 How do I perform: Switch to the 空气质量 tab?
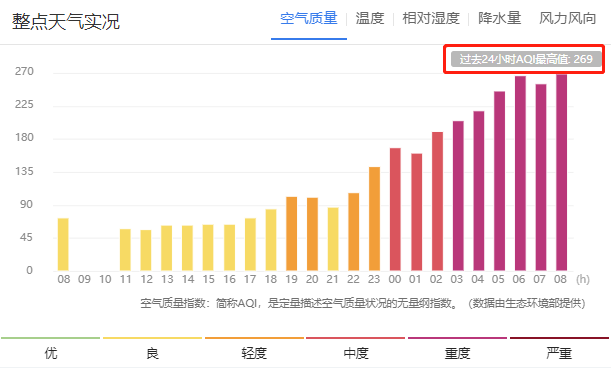[x=309, y=18]
